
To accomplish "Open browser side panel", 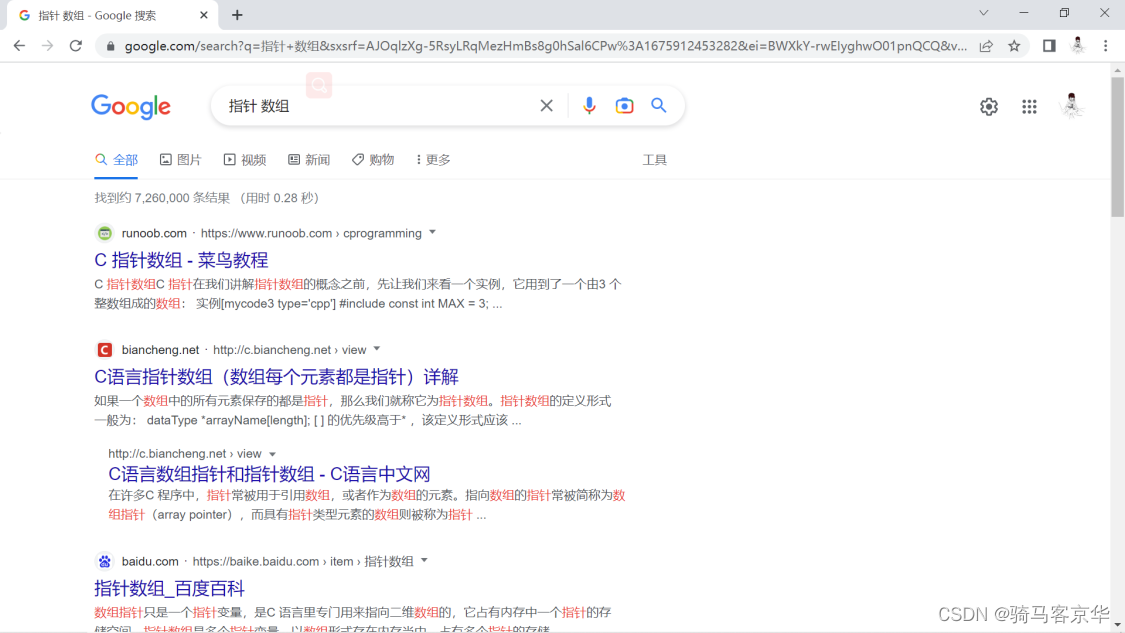I will [1049, 46].
